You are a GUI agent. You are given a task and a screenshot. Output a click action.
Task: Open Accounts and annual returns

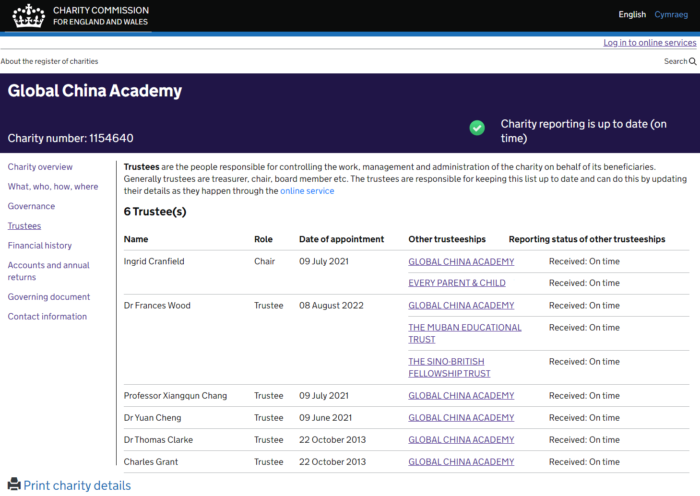click(48, 271)
